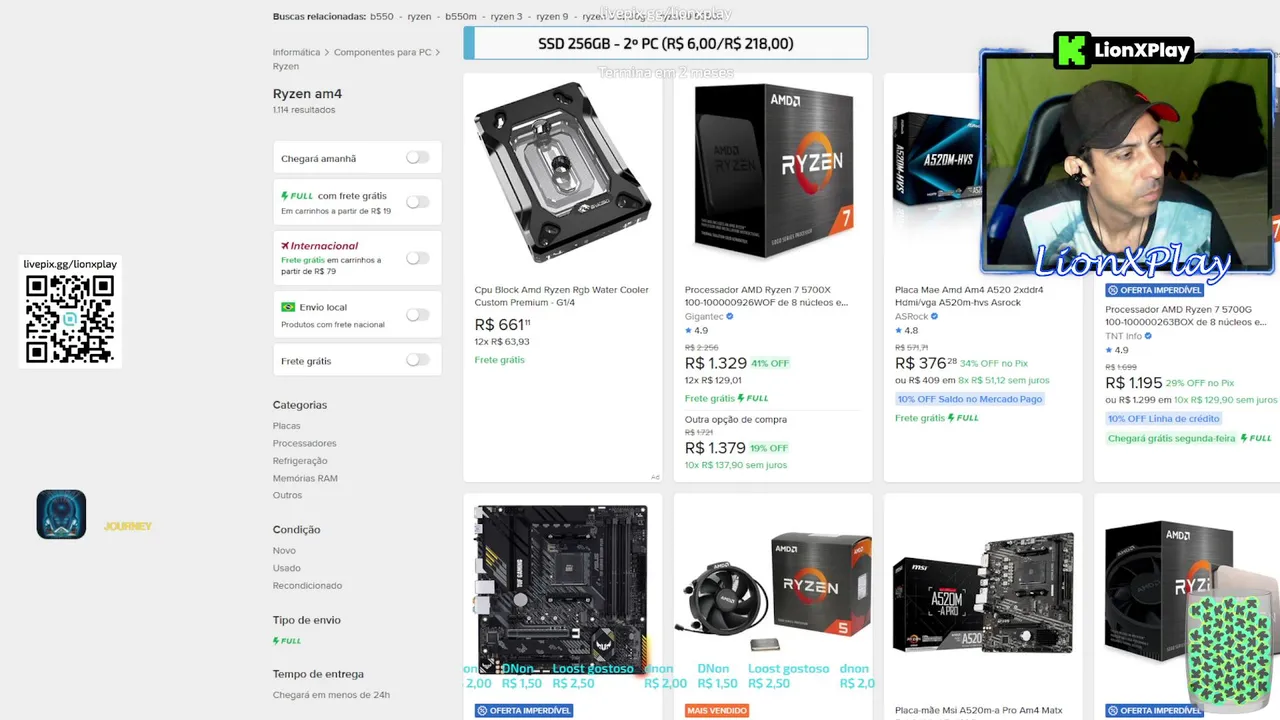Screen dimensions: 1280x720
Task: Enable FULL com frete grátis switch
Action: pos(417,202)
